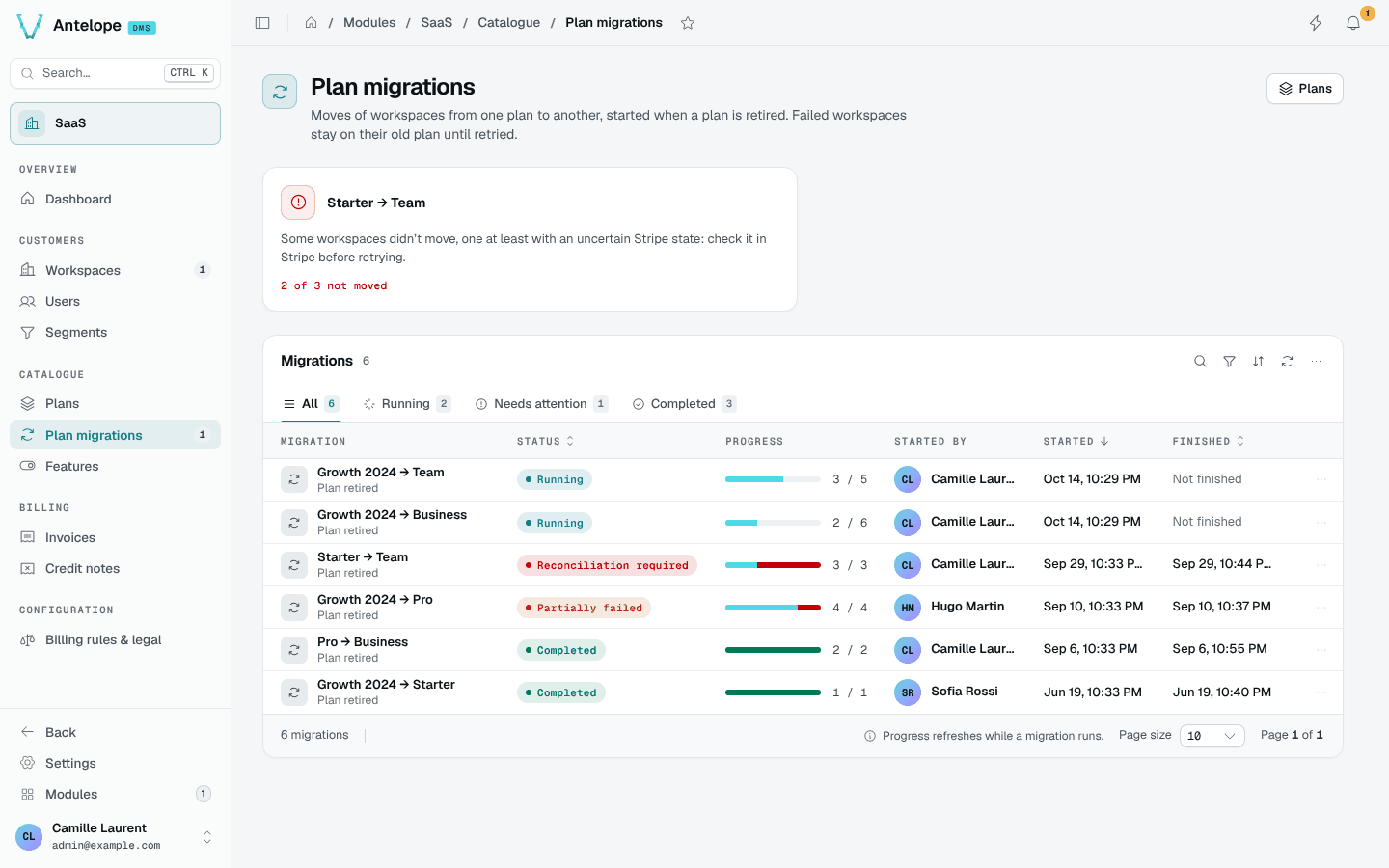Open the lightning quick actions icon
Image resolution: width=1389 pixels, height=868 pixels.
(1316, 23)
